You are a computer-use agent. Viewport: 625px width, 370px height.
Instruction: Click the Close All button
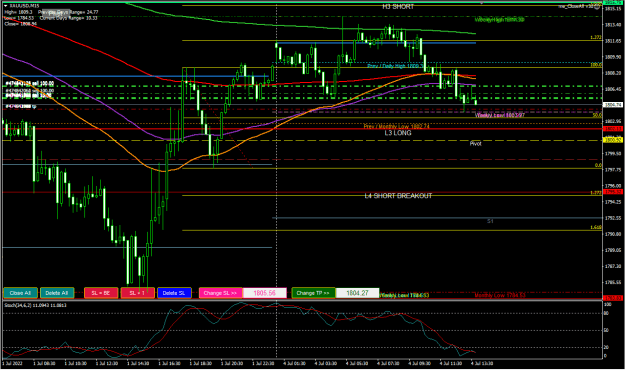point(20,293)
